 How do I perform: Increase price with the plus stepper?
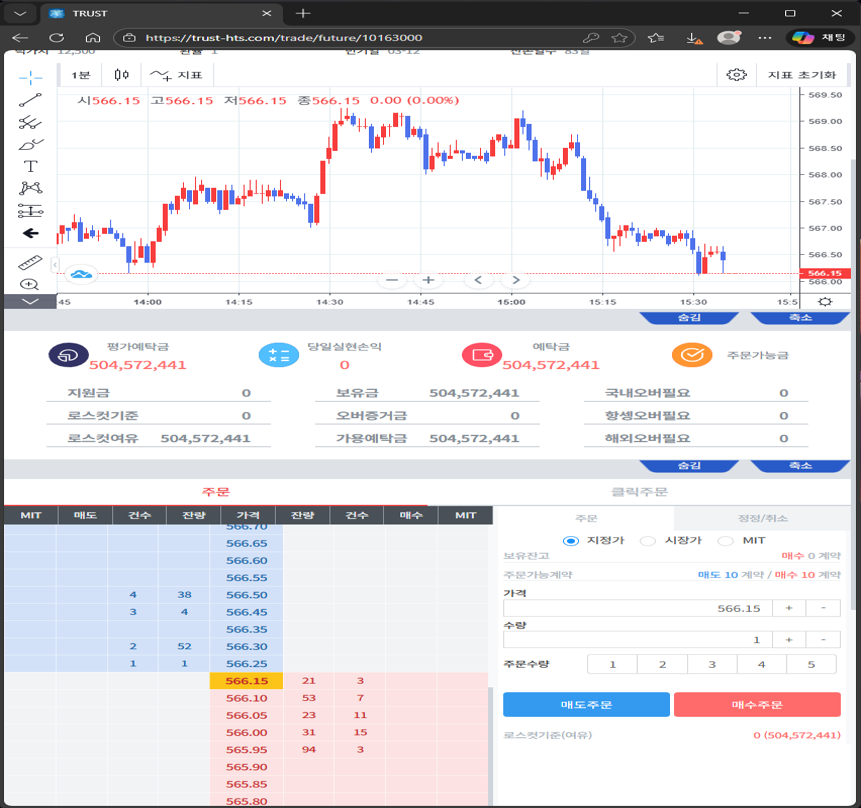[x=789, y=608]
